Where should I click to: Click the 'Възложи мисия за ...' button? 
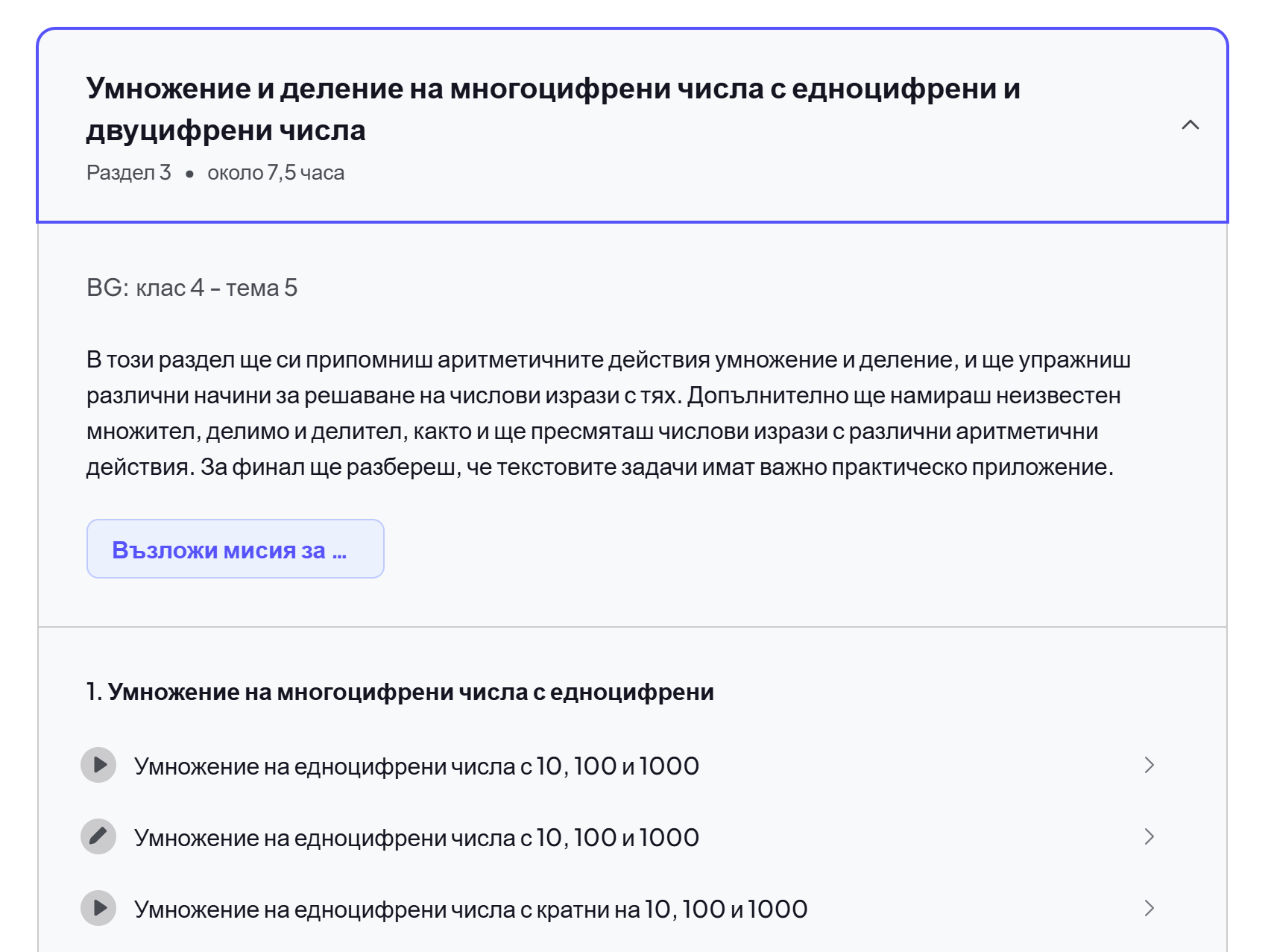click(x=236, y=549)
